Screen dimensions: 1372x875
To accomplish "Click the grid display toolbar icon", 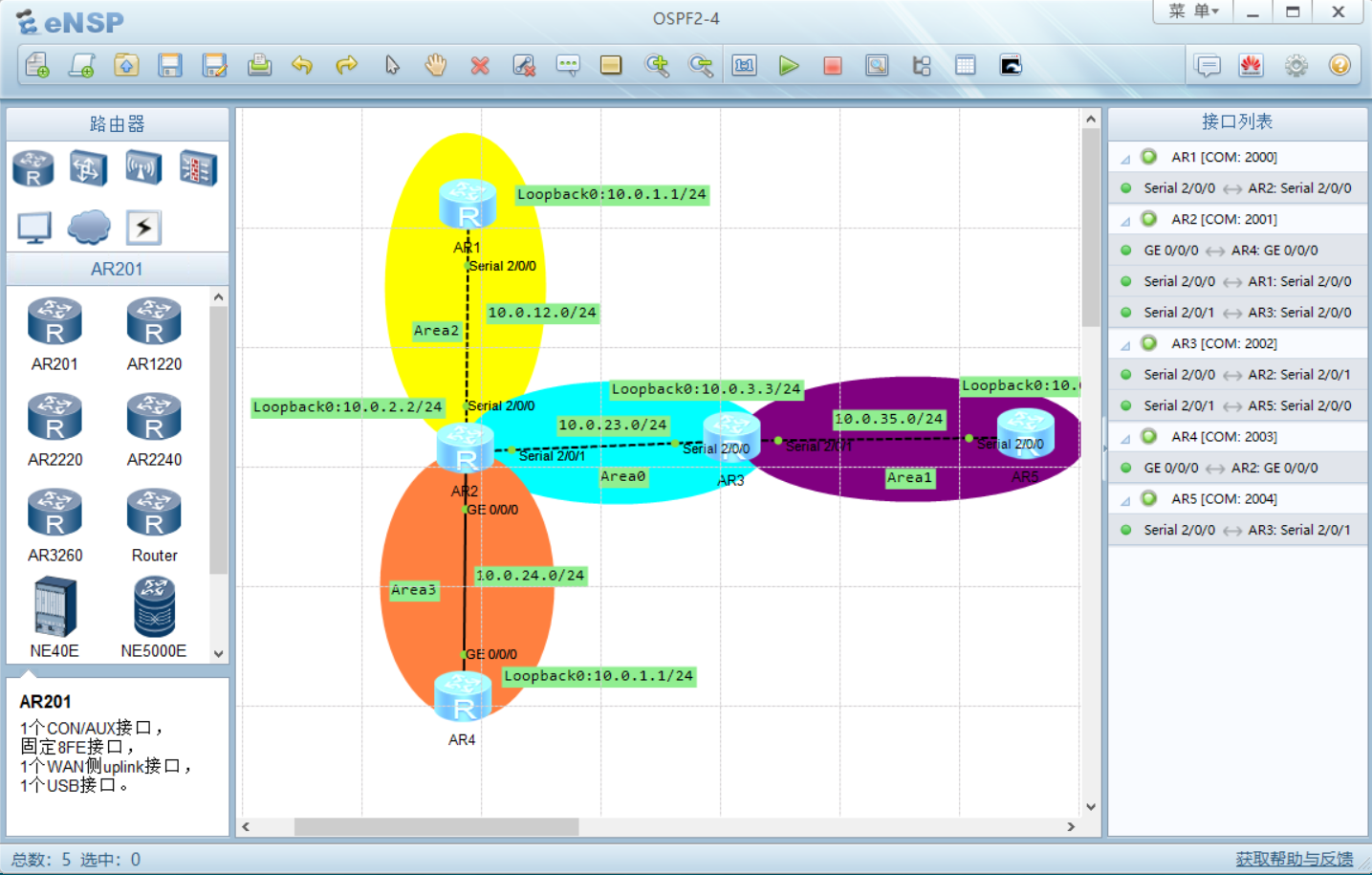I will (x=966, y=65).
